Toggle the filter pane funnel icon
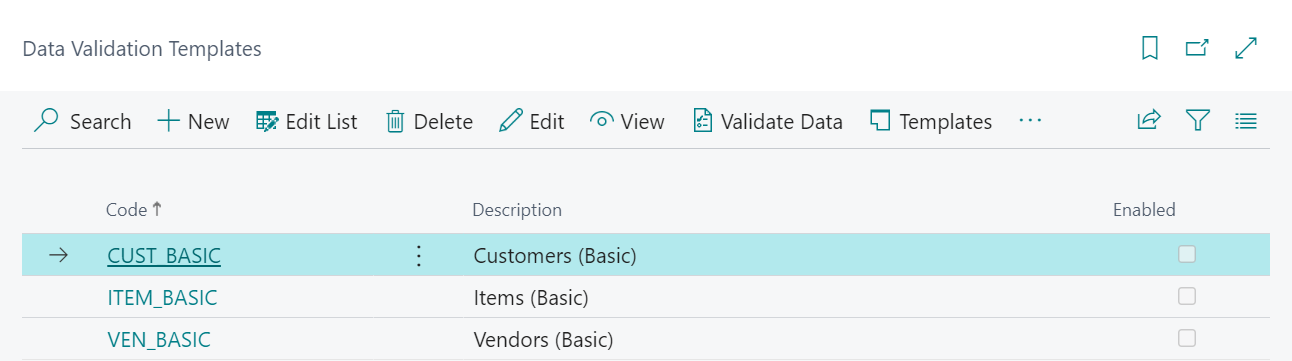The height and width of the screenshot is (361, 1292). coord(1198,121)
